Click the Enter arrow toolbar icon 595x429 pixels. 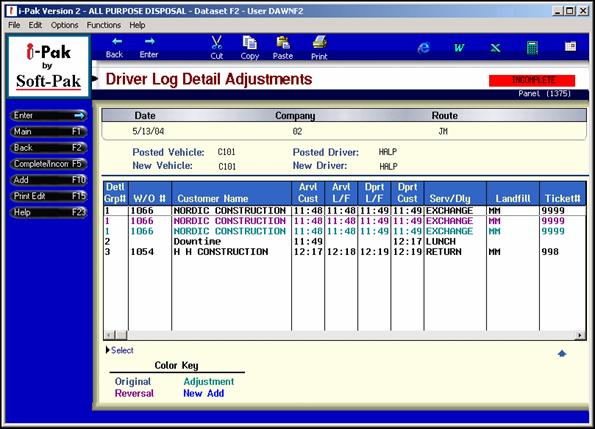[149, 41]
